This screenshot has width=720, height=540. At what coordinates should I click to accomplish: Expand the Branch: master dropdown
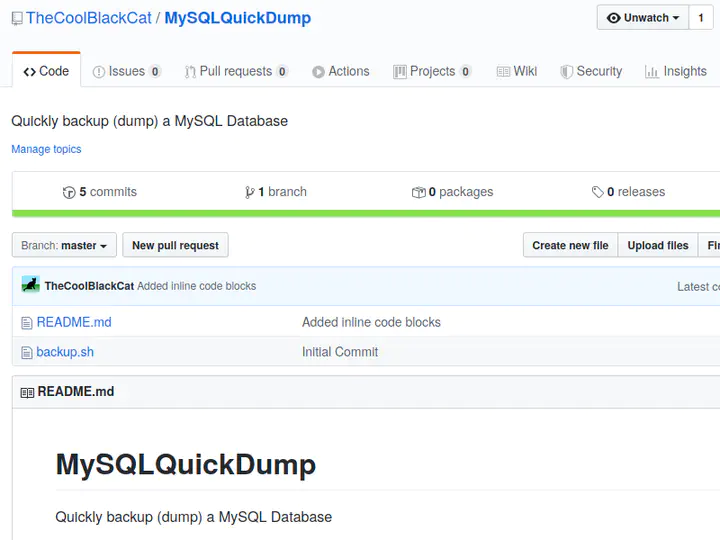click(64, 245)
